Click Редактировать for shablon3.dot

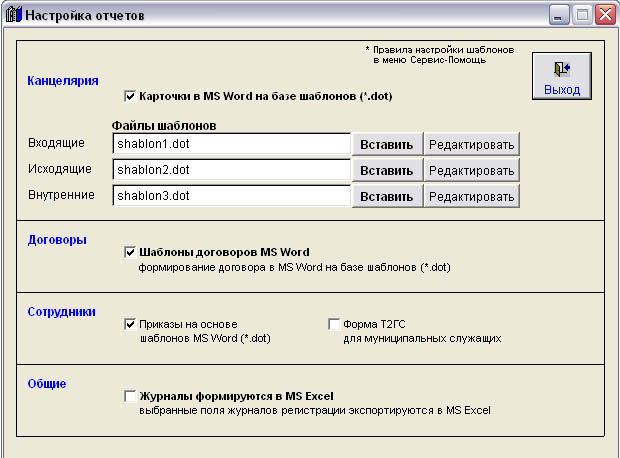click(471, 197)
